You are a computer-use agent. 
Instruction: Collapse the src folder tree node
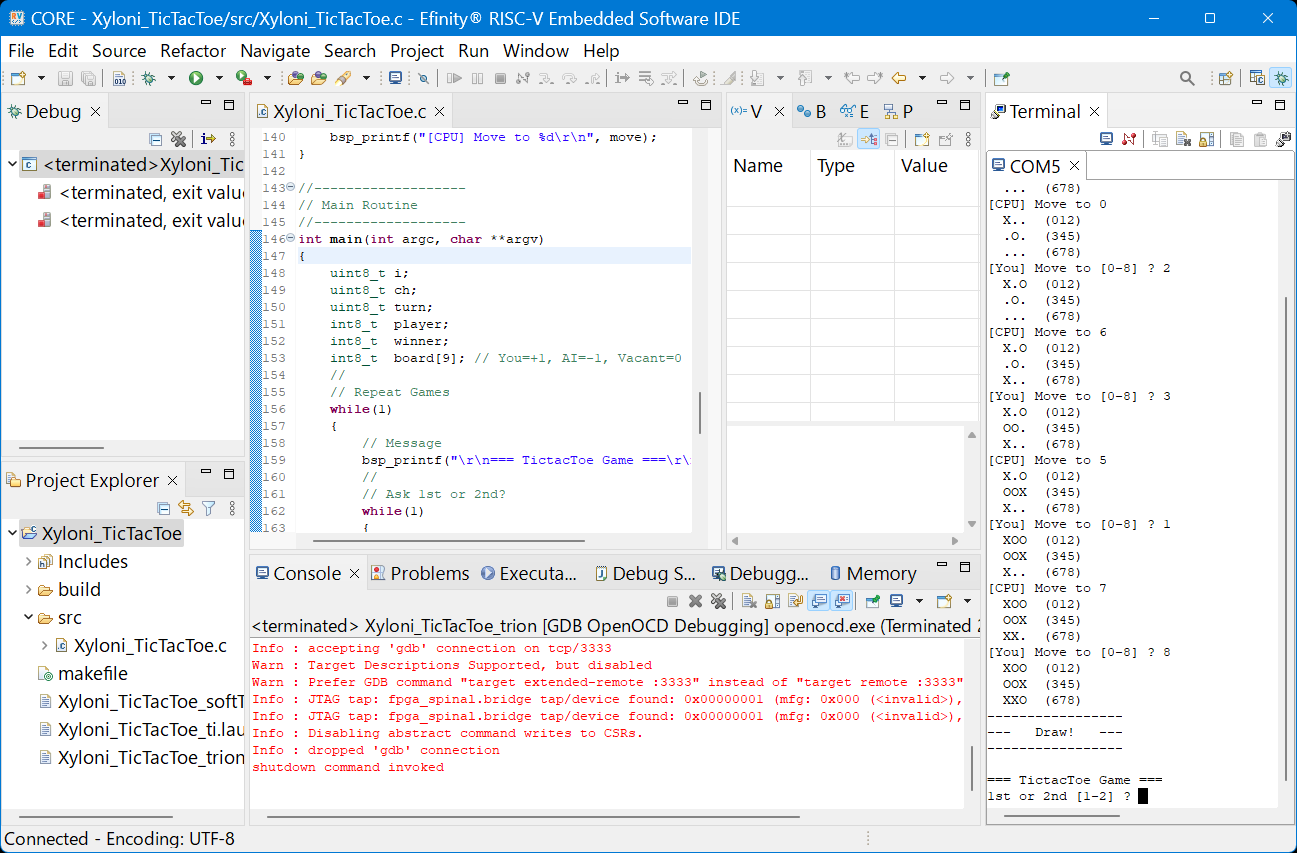pos(28,618)
